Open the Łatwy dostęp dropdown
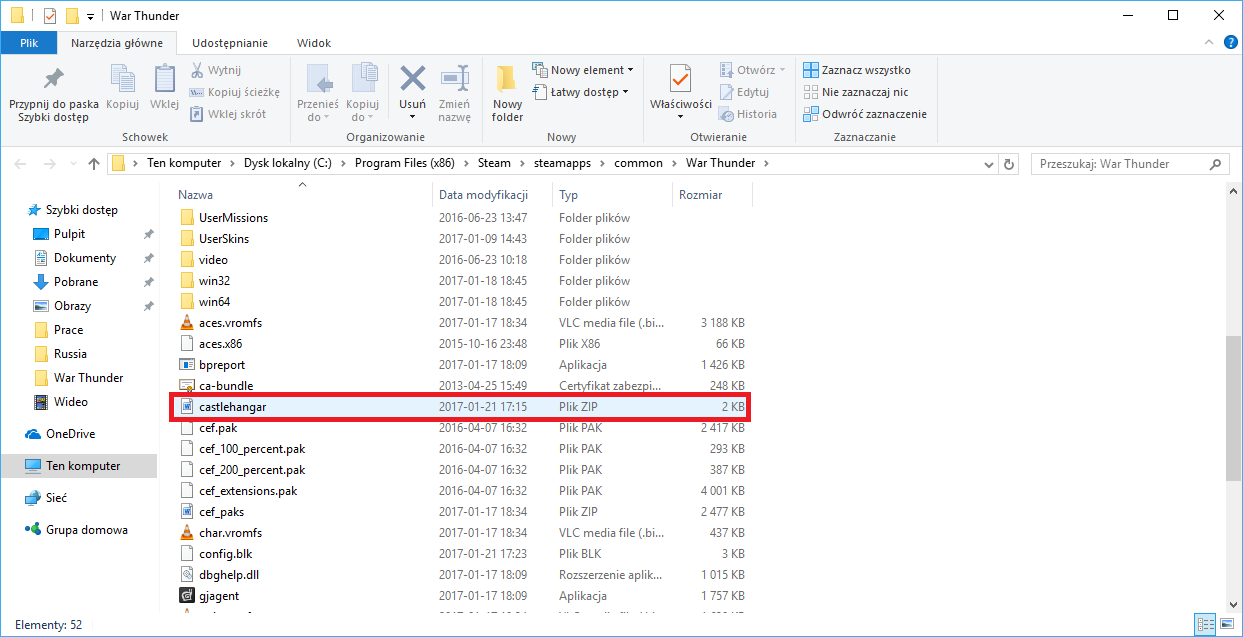 pyautogui.click(x=580, y=92)
